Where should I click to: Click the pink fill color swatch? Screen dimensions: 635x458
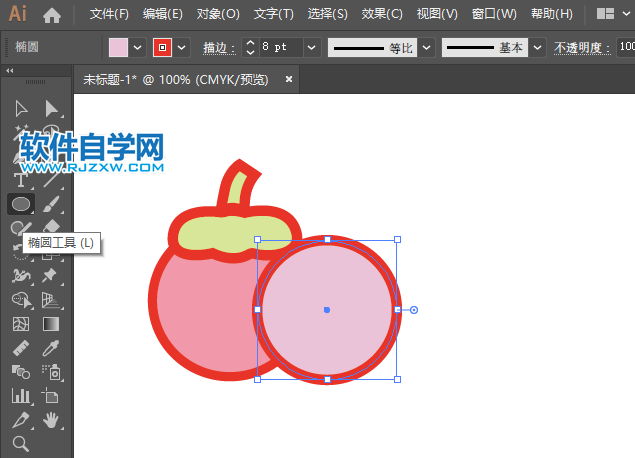(x=118, y=47)
